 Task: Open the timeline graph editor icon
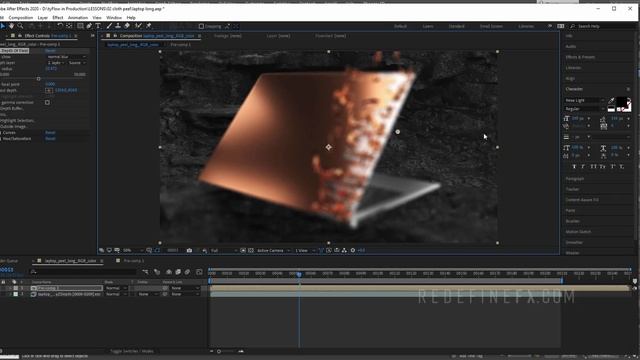199,271
